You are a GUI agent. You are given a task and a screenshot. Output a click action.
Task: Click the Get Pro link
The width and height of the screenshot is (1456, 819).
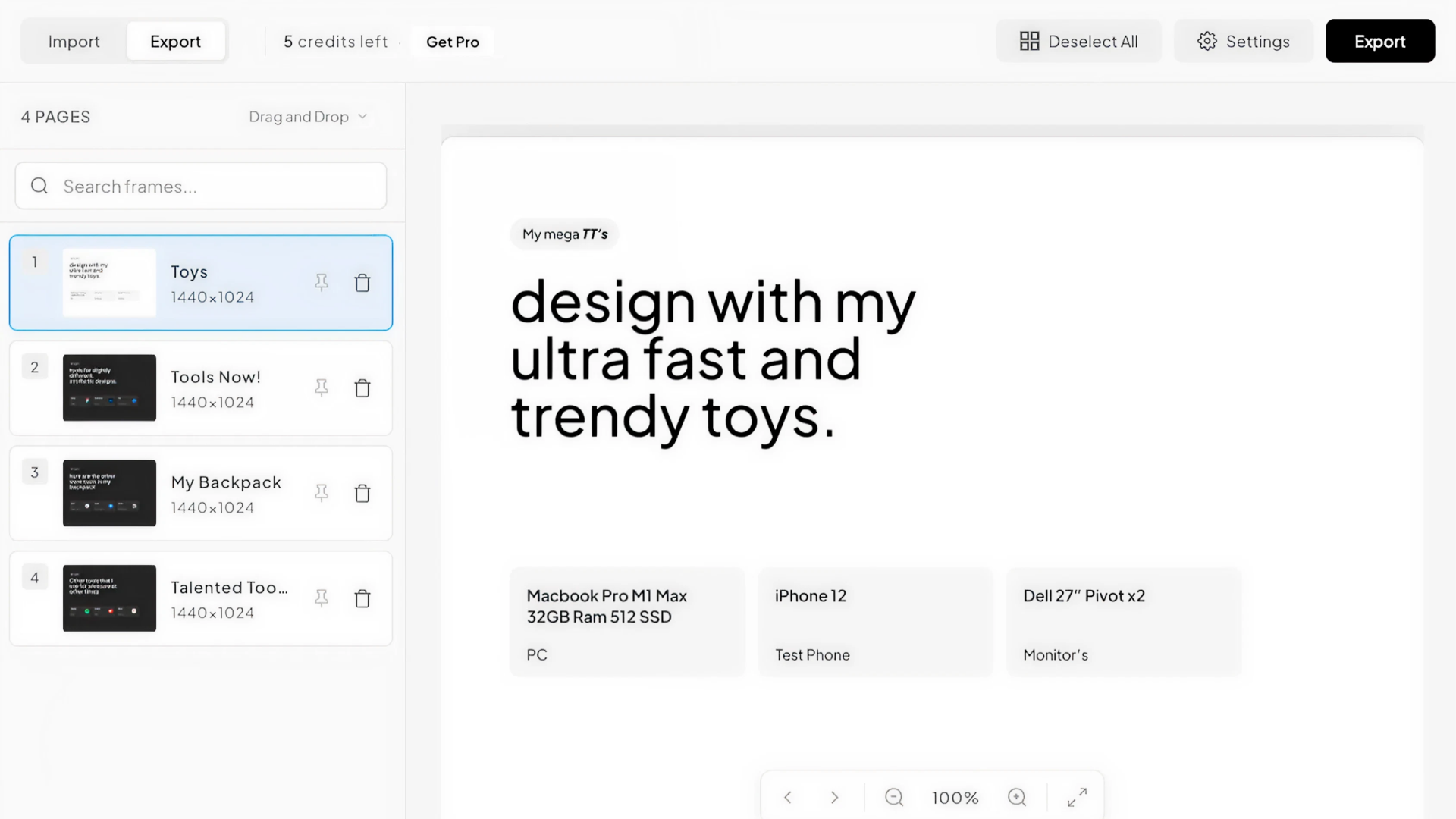(452, 42)
